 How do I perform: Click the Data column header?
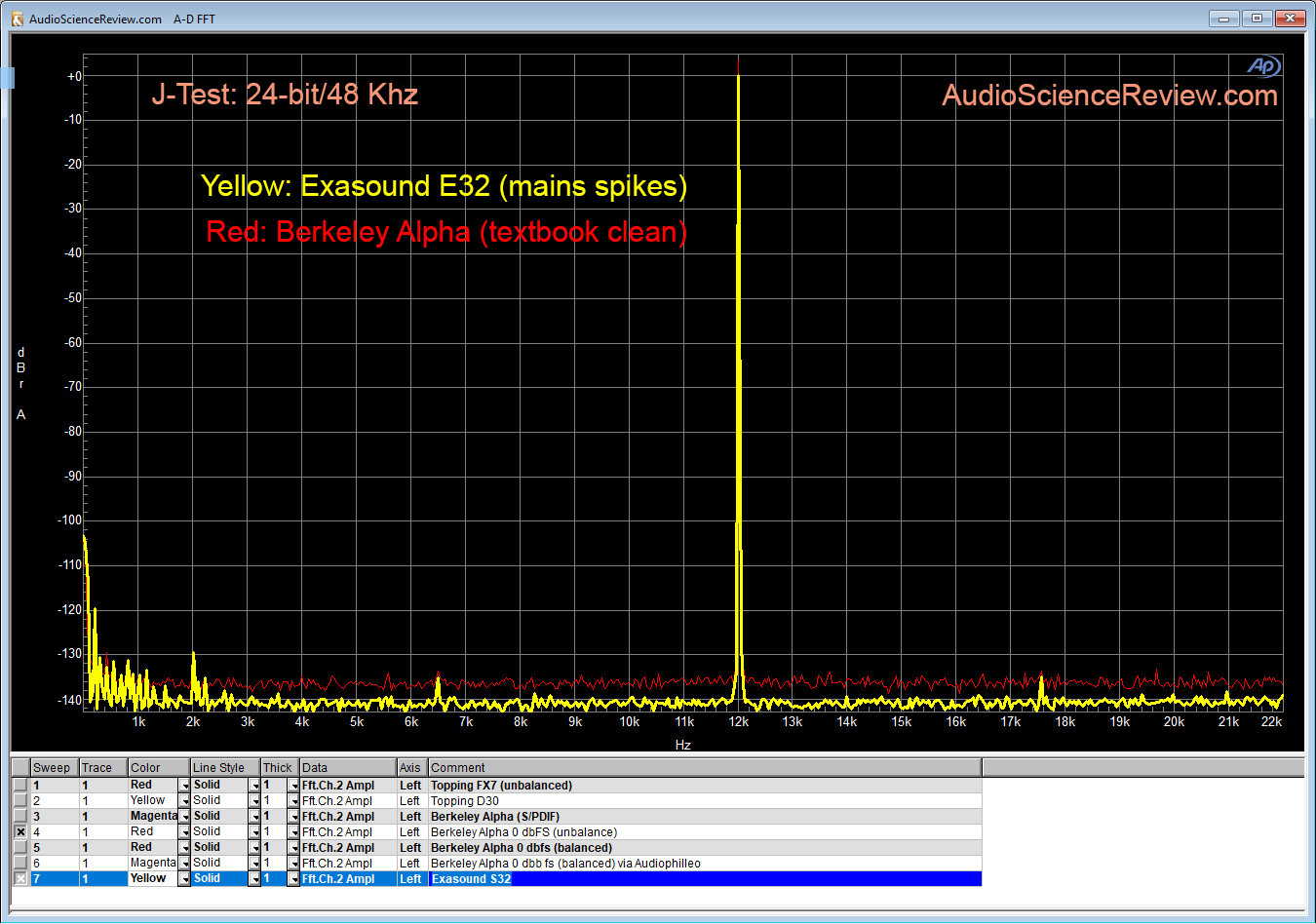(348, 768)
